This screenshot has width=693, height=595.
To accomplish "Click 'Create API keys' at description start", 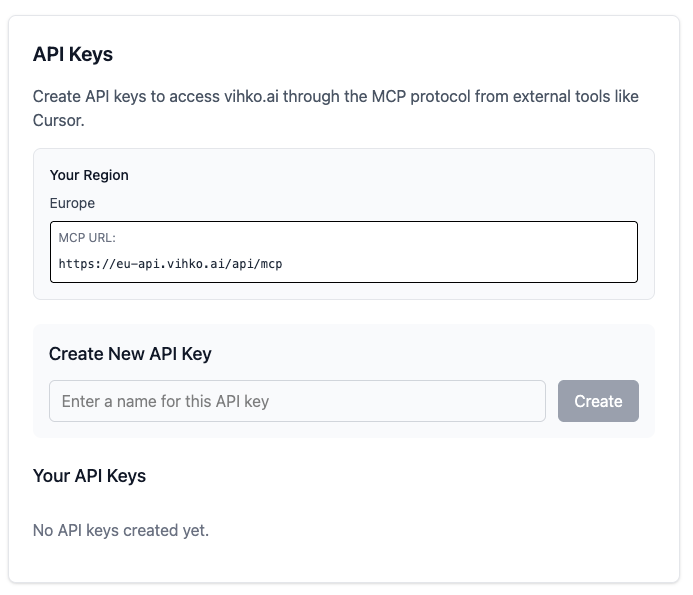I will (89, 97).
